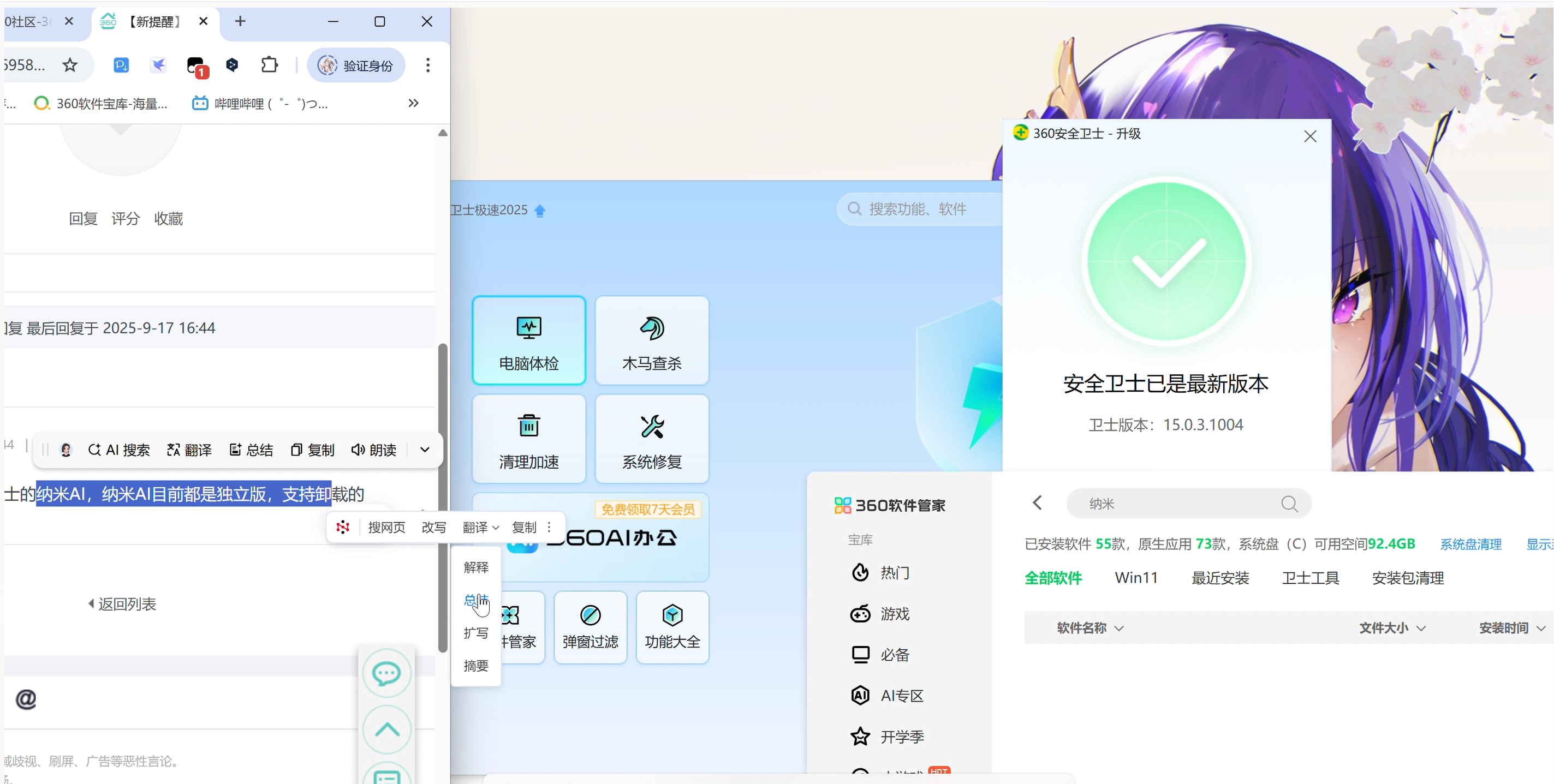Click 朗读 in the selection toolbar
Image resolution: width=1554 pixels, height=784 pixels.
coord(373,450)
